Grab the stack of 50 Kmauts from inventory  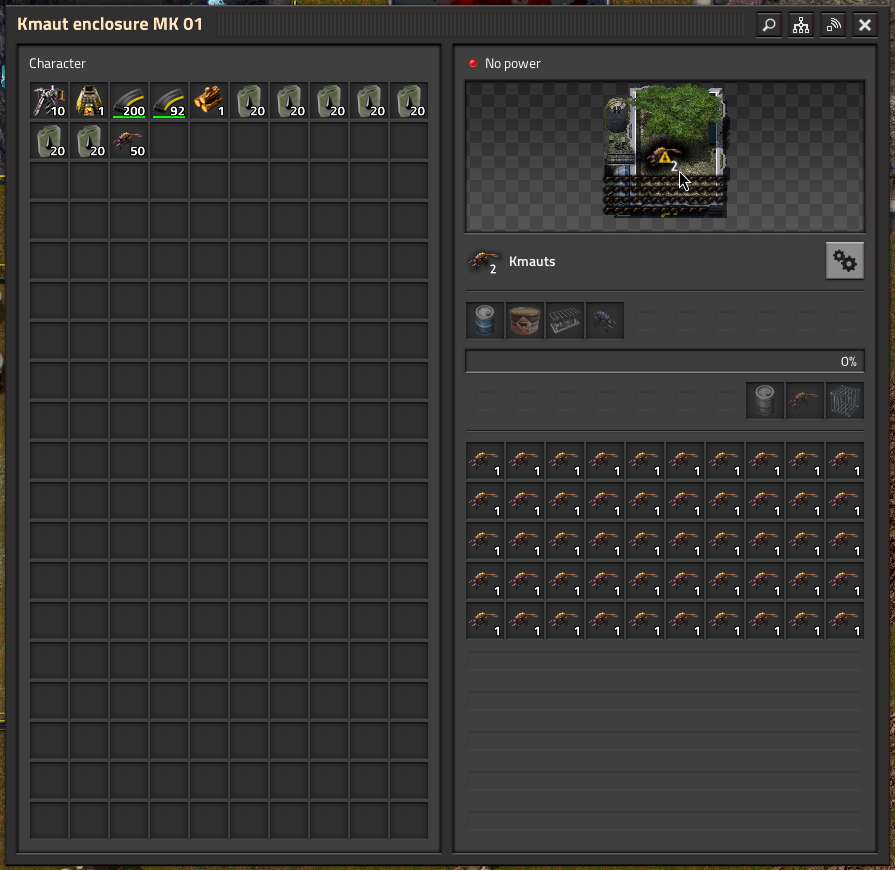tap(129, 141)
